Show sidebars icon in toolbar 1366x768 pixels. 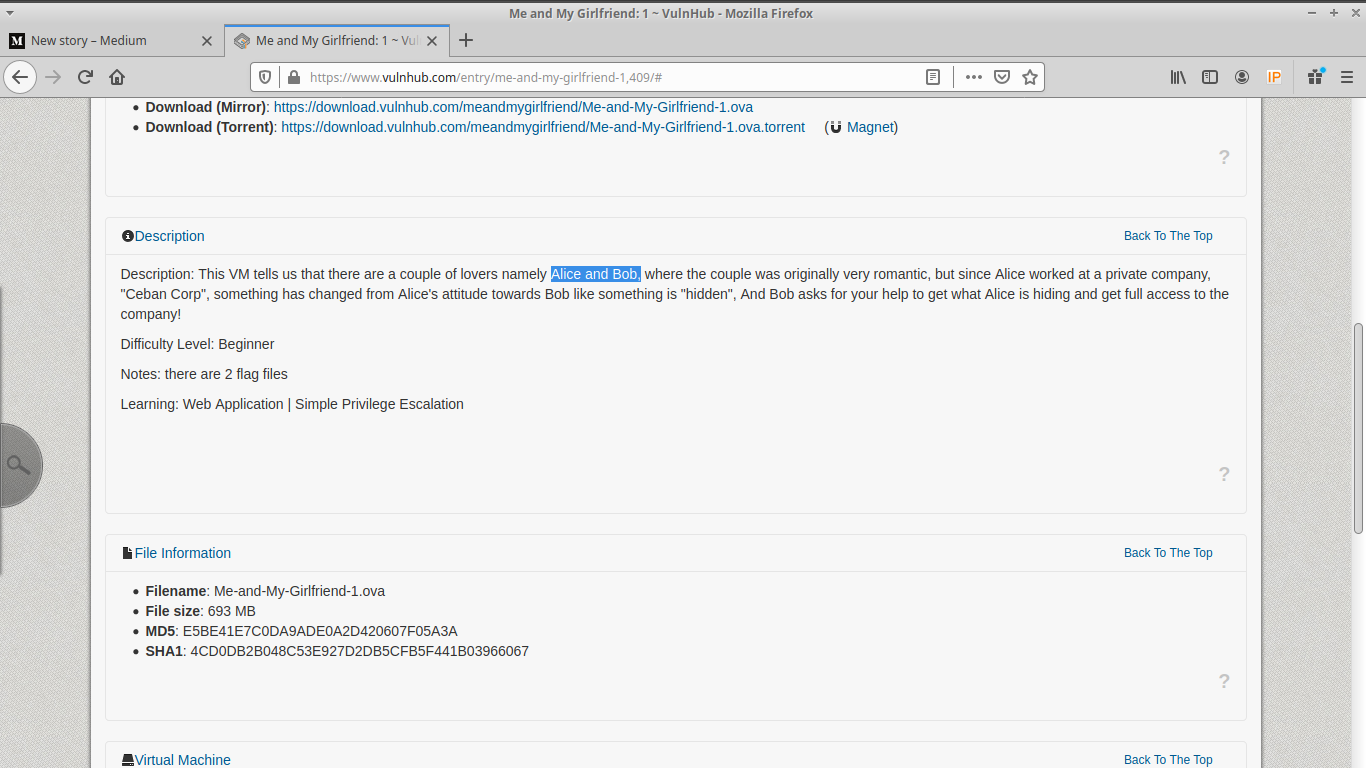(x=1210, y=77)
